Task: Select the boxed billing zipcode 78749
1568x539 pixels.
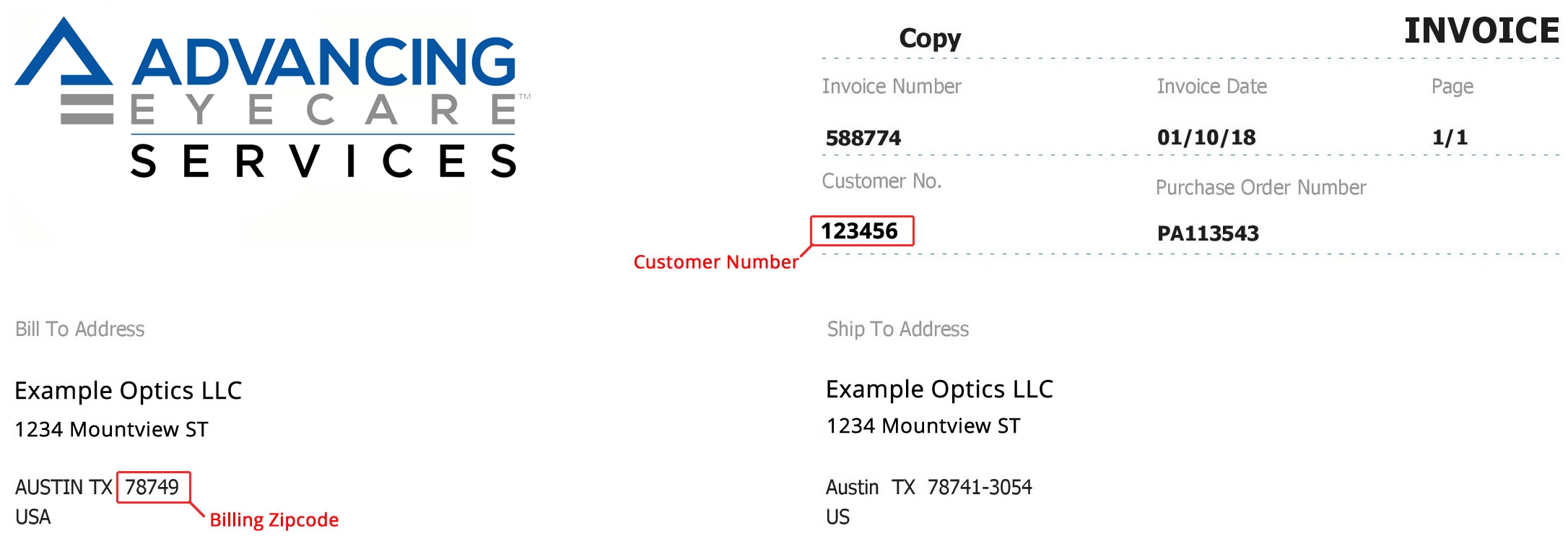Action: coord(152,487)
